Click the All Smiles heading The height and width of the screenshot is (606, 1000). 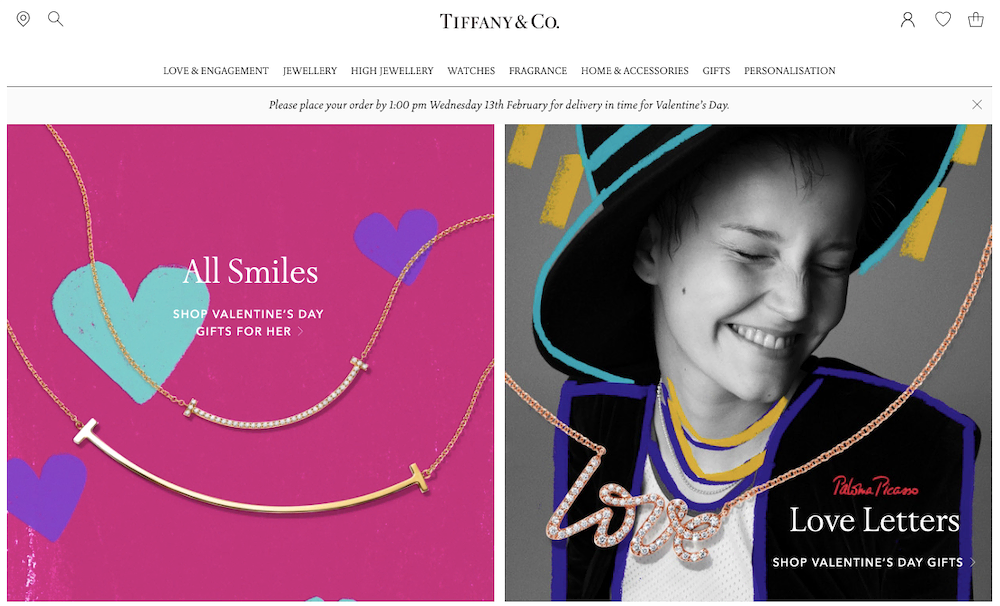251,271
